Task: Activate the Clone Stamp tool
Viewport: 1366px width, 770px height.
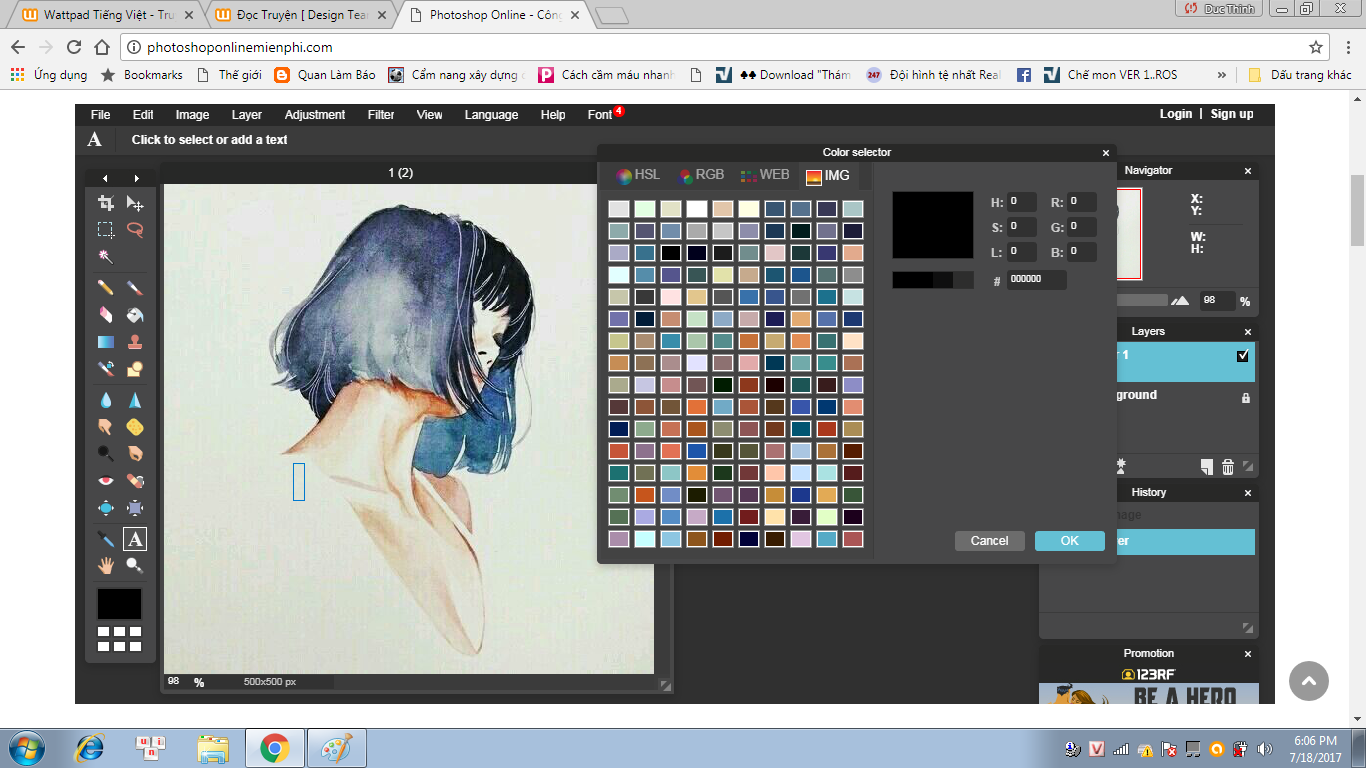Action: (135, 343)
